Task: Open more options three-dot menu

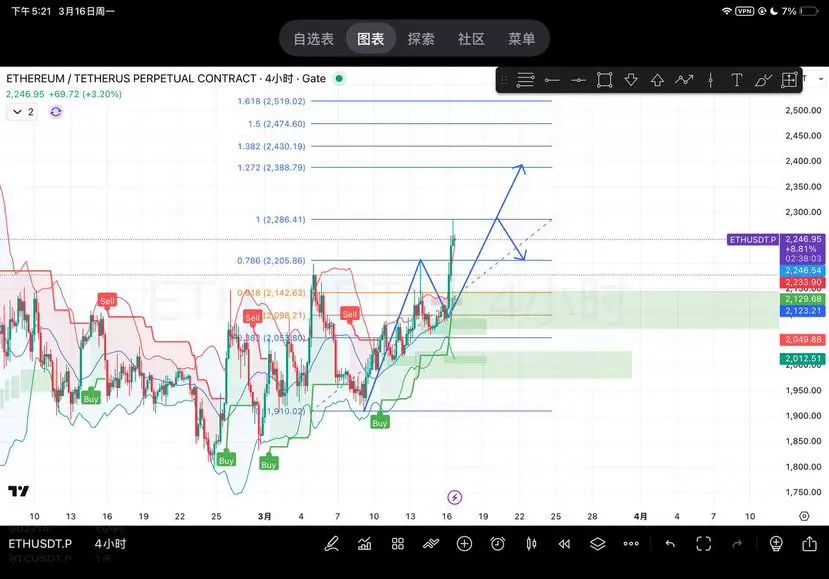Action: coord(631,544)
